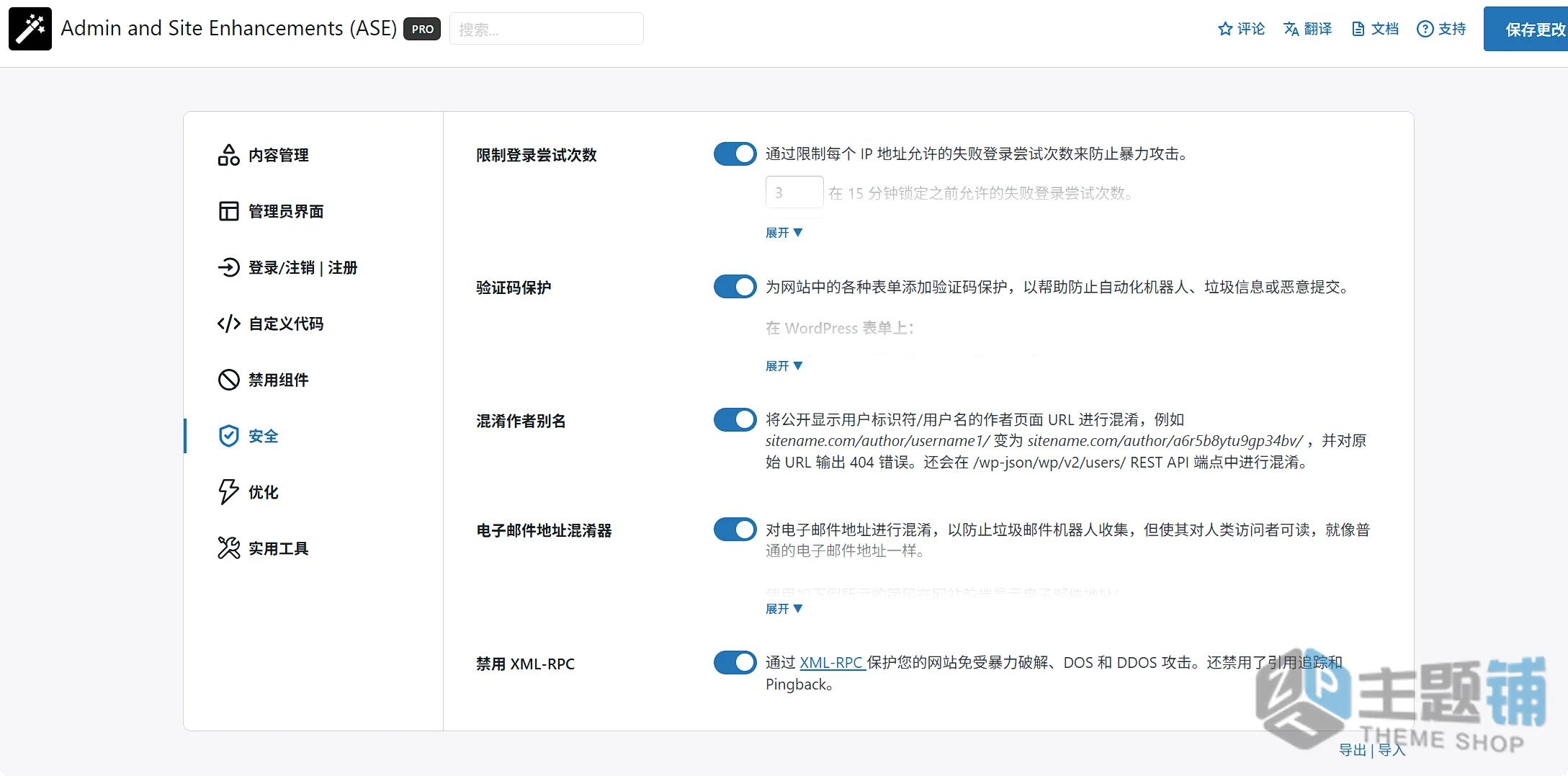Toggle 混淆作者别名 switch off
The width and height of the screenshot is (1568, 776).
(735, 419)
